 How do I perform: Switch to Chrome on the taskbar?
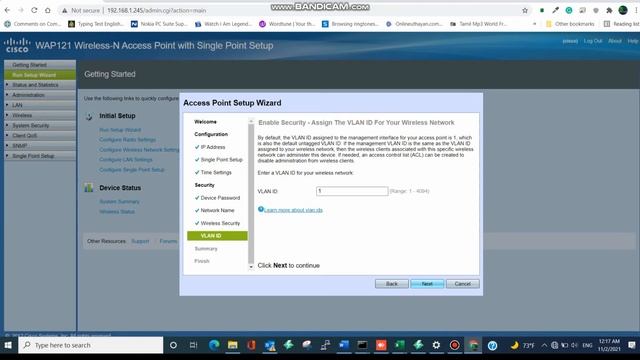tap(473, 345)
